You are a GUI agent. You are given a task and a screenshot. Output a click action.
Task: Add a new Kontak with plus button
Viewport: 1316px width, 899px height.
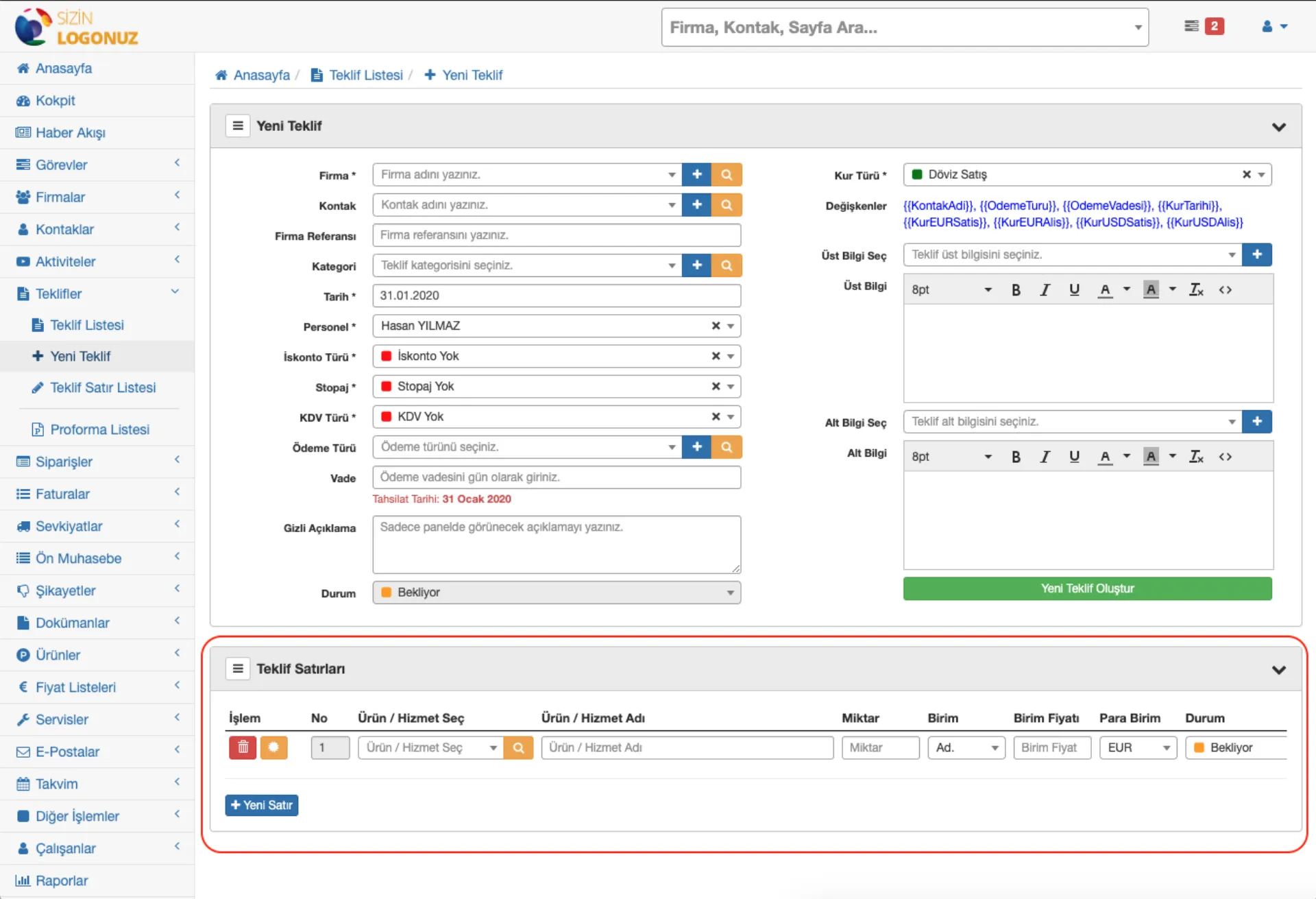tap(696, 205)
